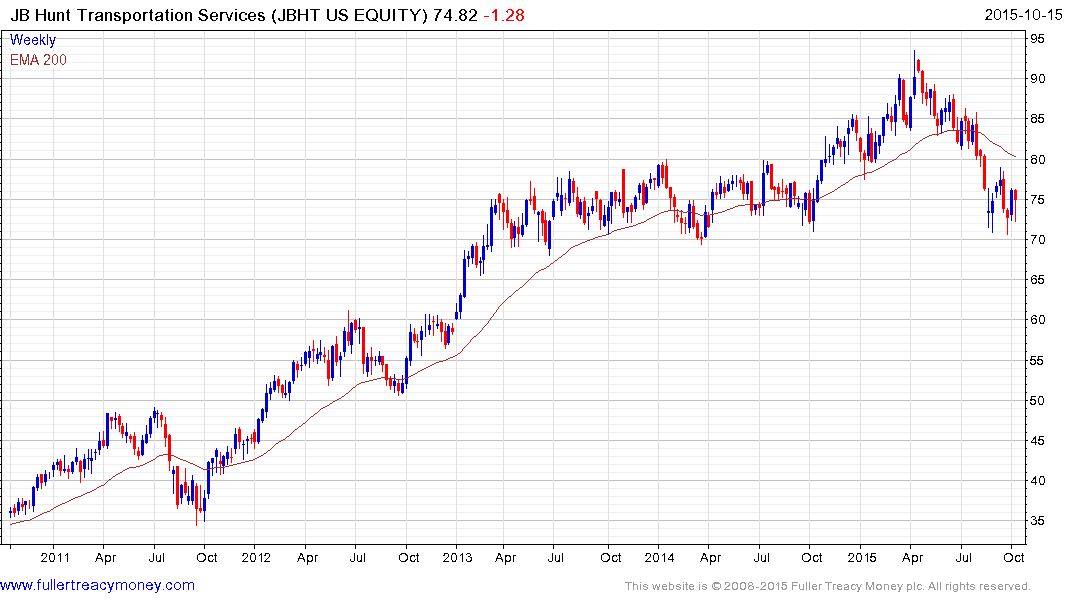Click the -1.28 price change value
1075x600 pixels.
(504, 15)
